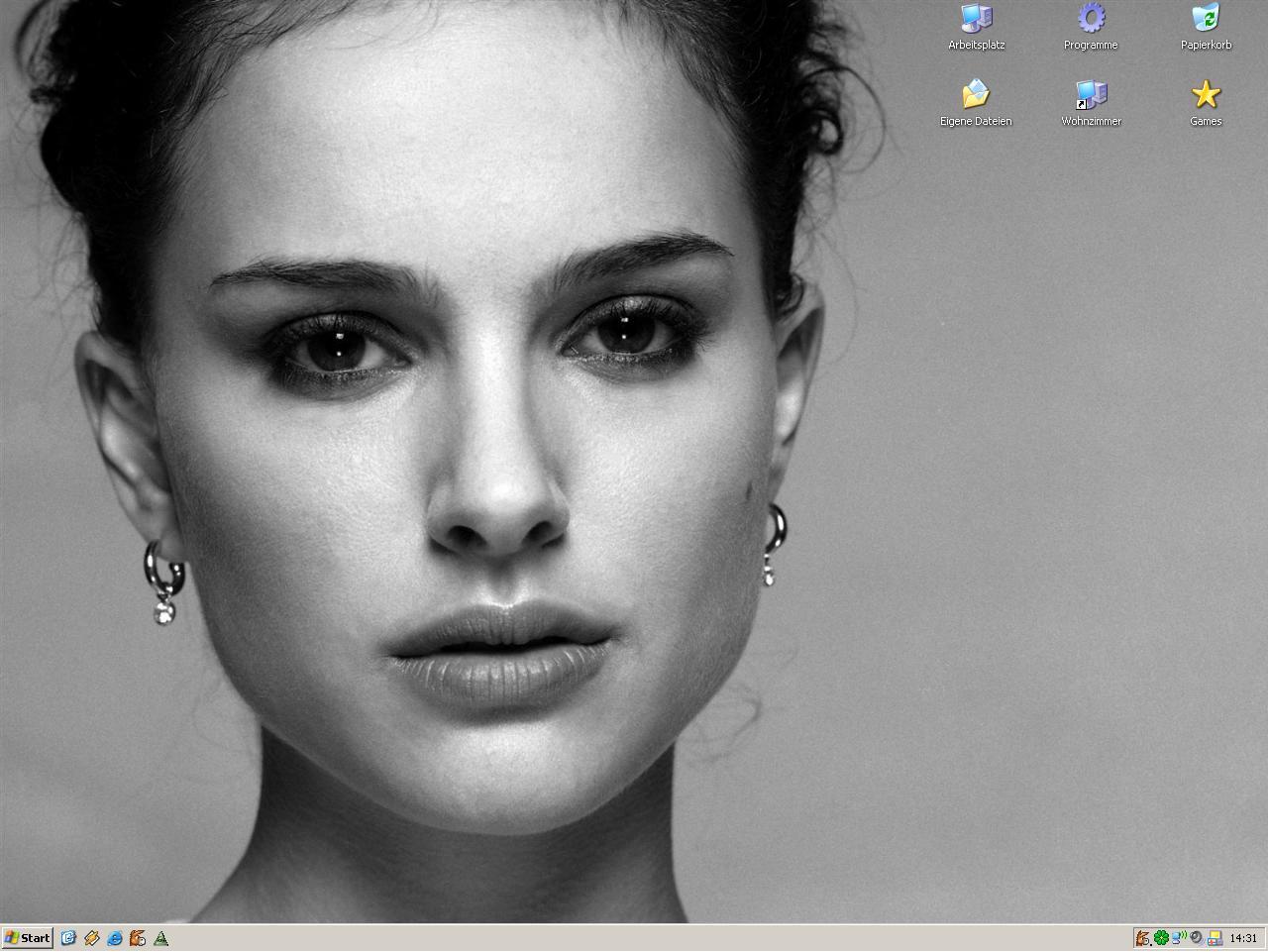
Task: Click the 14:31 clock in the tray
Action: (x=1243, y=938)
